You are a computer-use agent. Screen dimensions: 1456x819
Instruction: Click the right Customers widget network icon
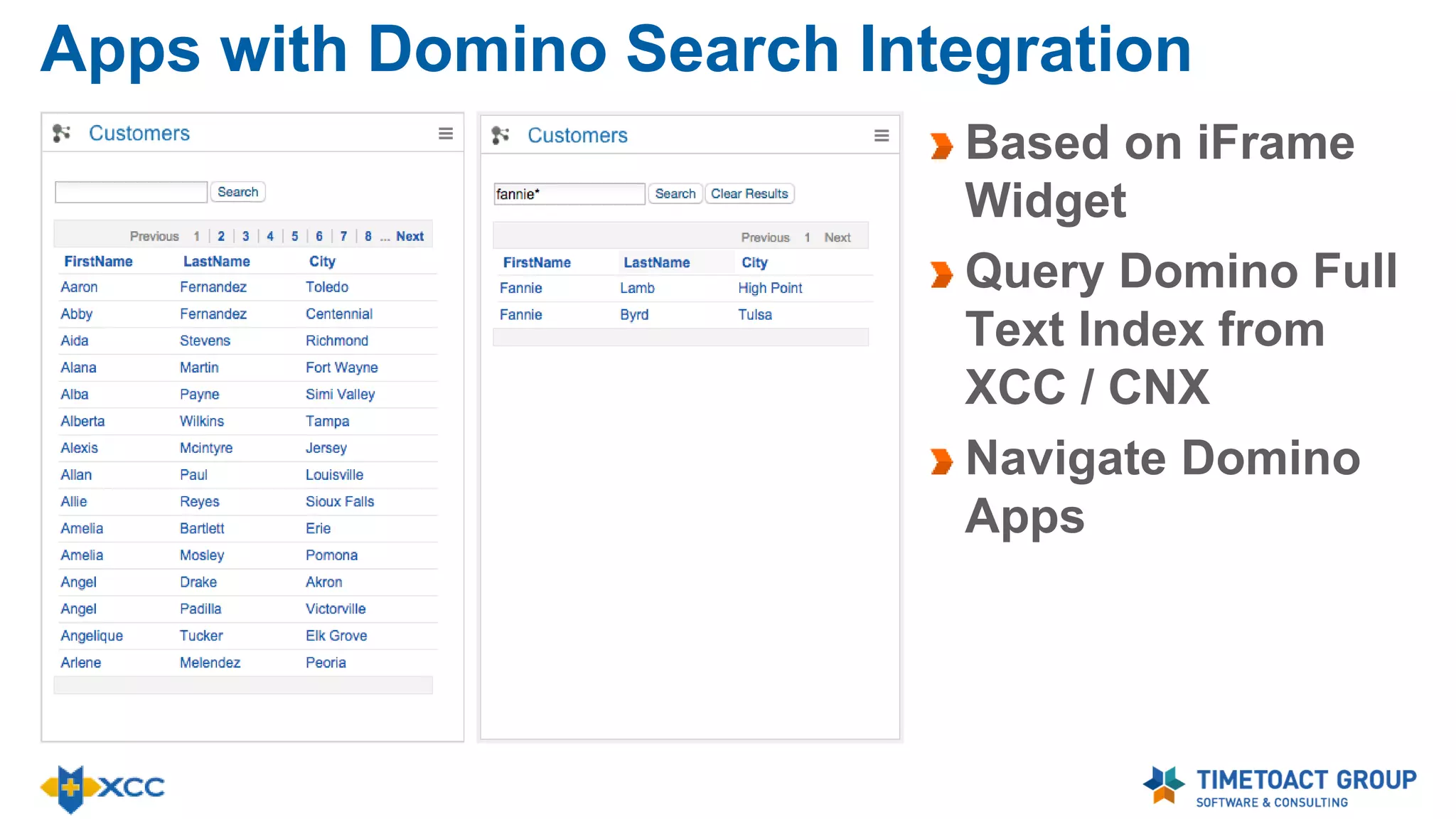point(500,135)
